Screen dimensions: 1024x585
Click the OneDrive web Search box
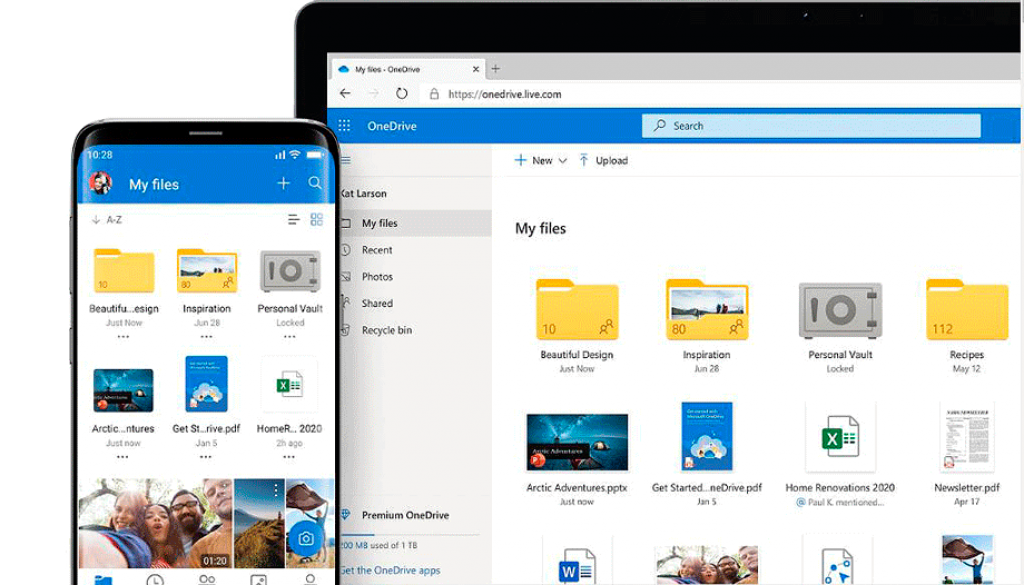click(x=811, y=125)
